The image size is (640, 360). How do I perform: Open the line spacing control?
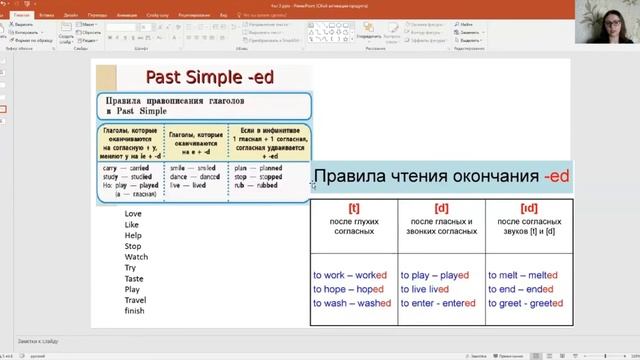(x=233, y=27)
